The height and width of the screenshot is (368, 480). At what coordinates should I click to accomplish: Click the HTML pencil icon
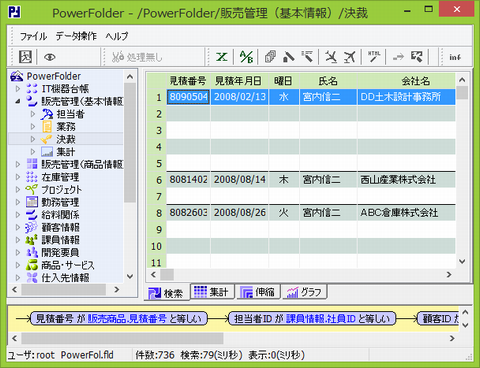[x=374, y=56]
